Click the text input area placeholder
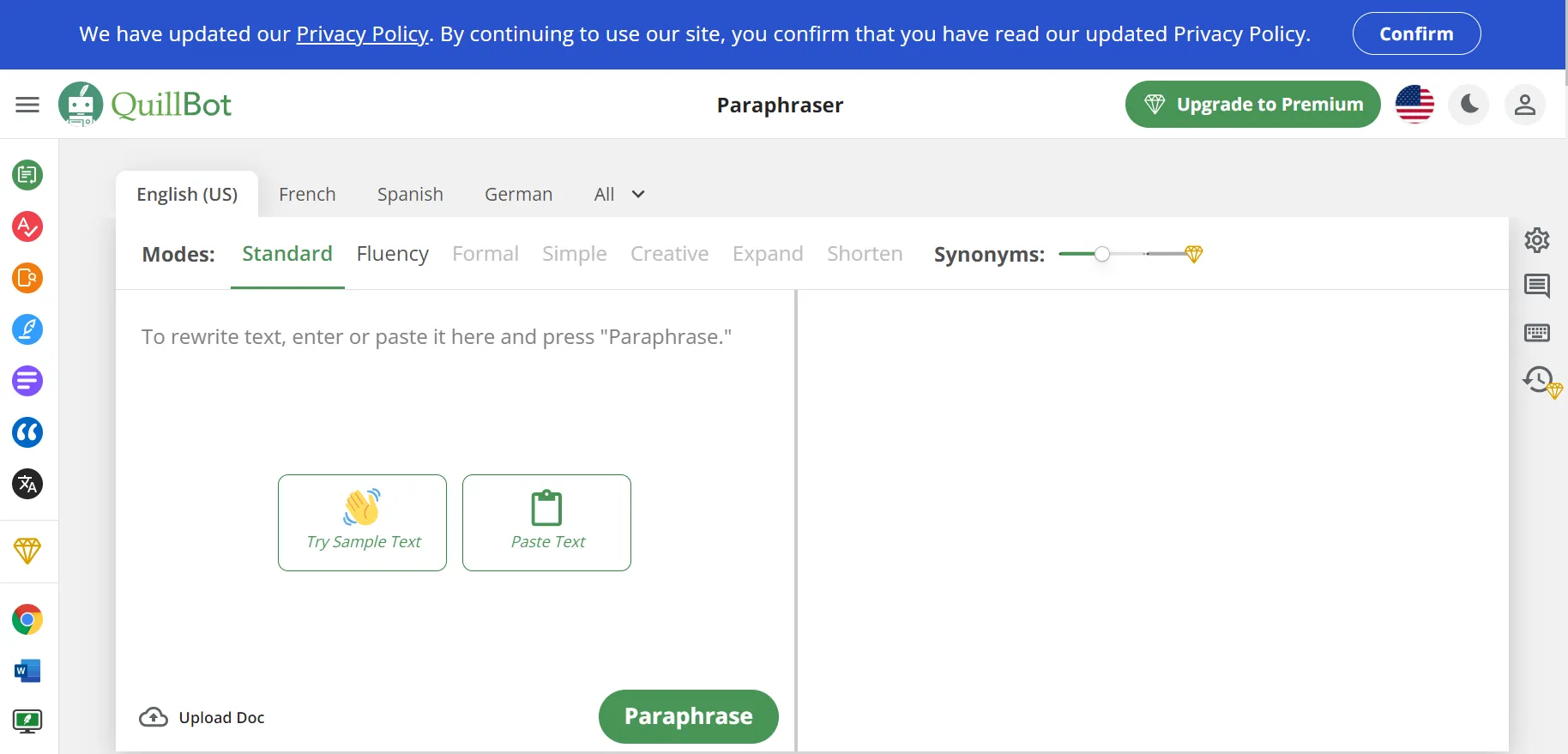The height and width of the screenshot is (754, 1568). point(436,337)
